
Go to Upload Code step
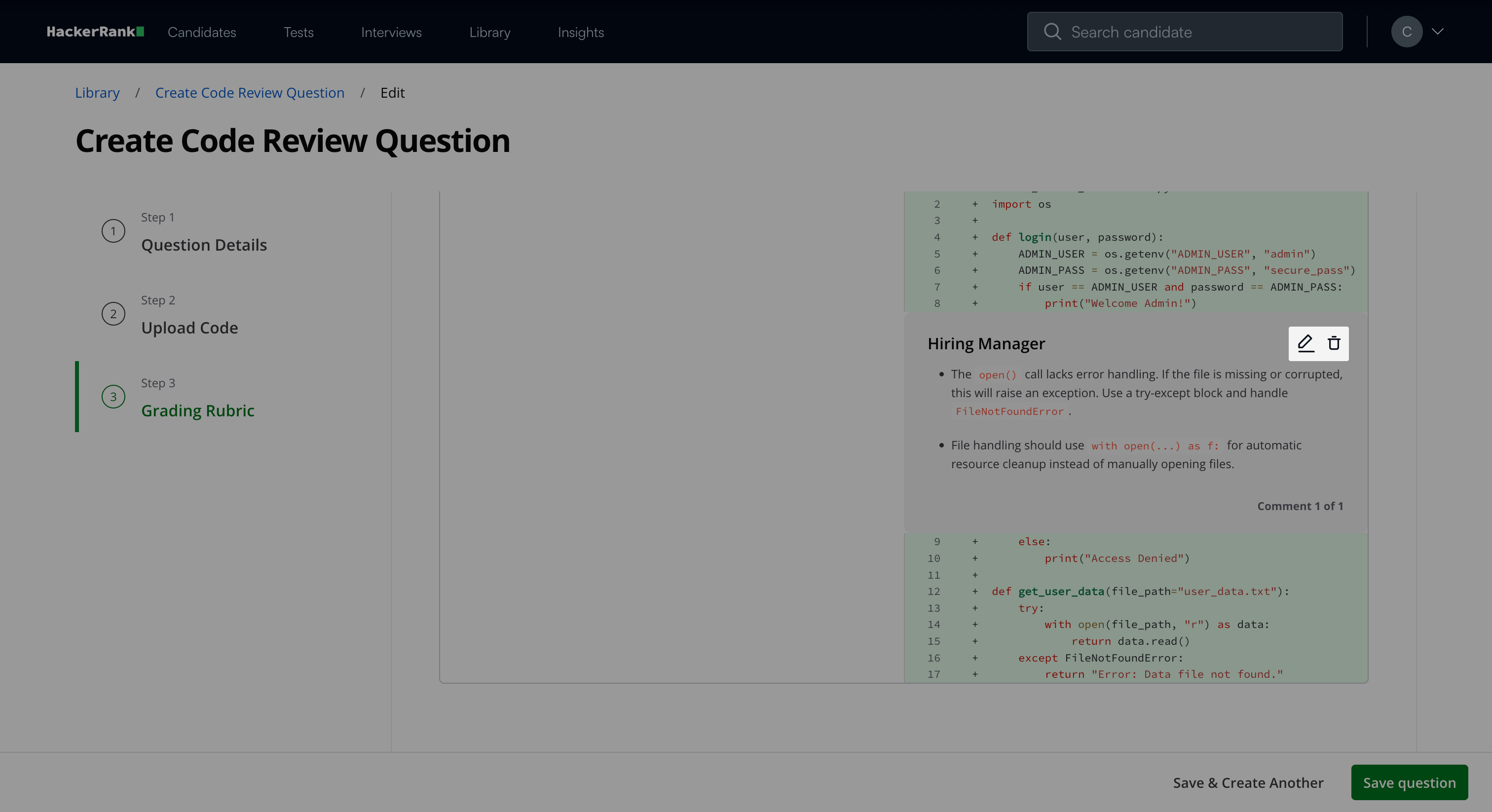point(189,328)
